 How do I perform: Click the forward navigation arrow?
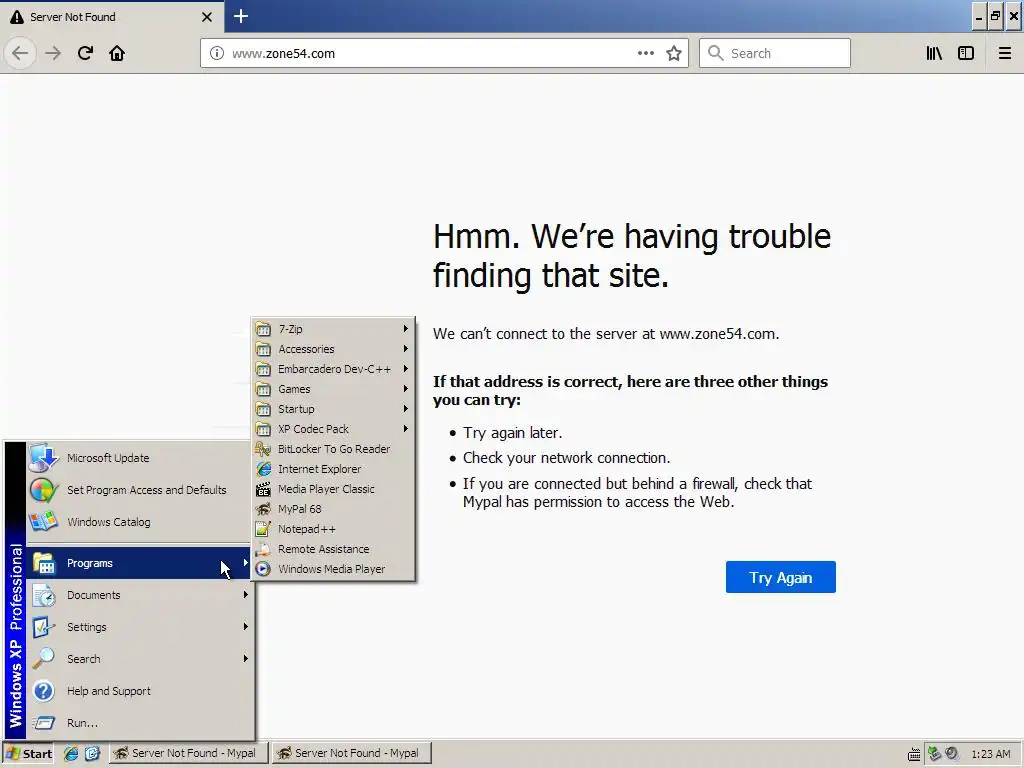click(x=53, y=53)
